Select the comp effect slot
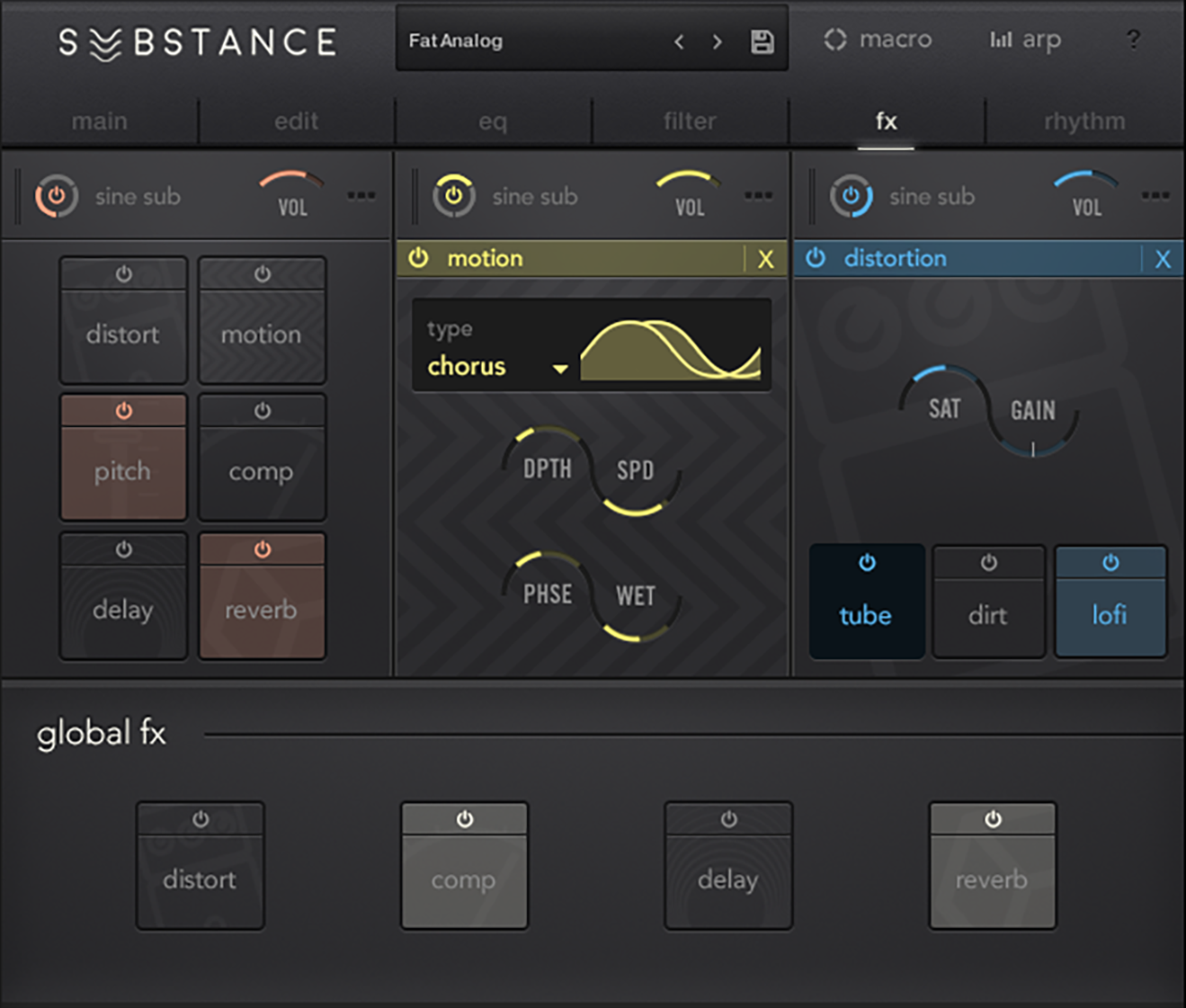 [x=261, y=456]
